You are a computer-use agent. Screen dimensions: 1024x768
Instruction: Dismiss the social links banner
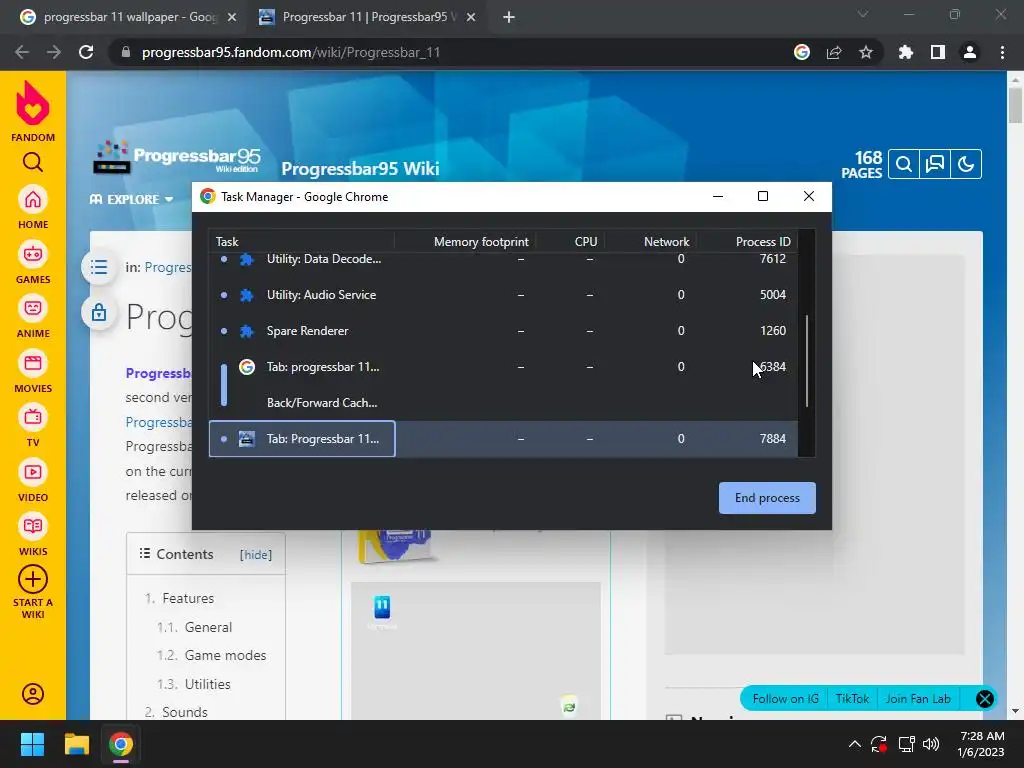coord(984,699)
